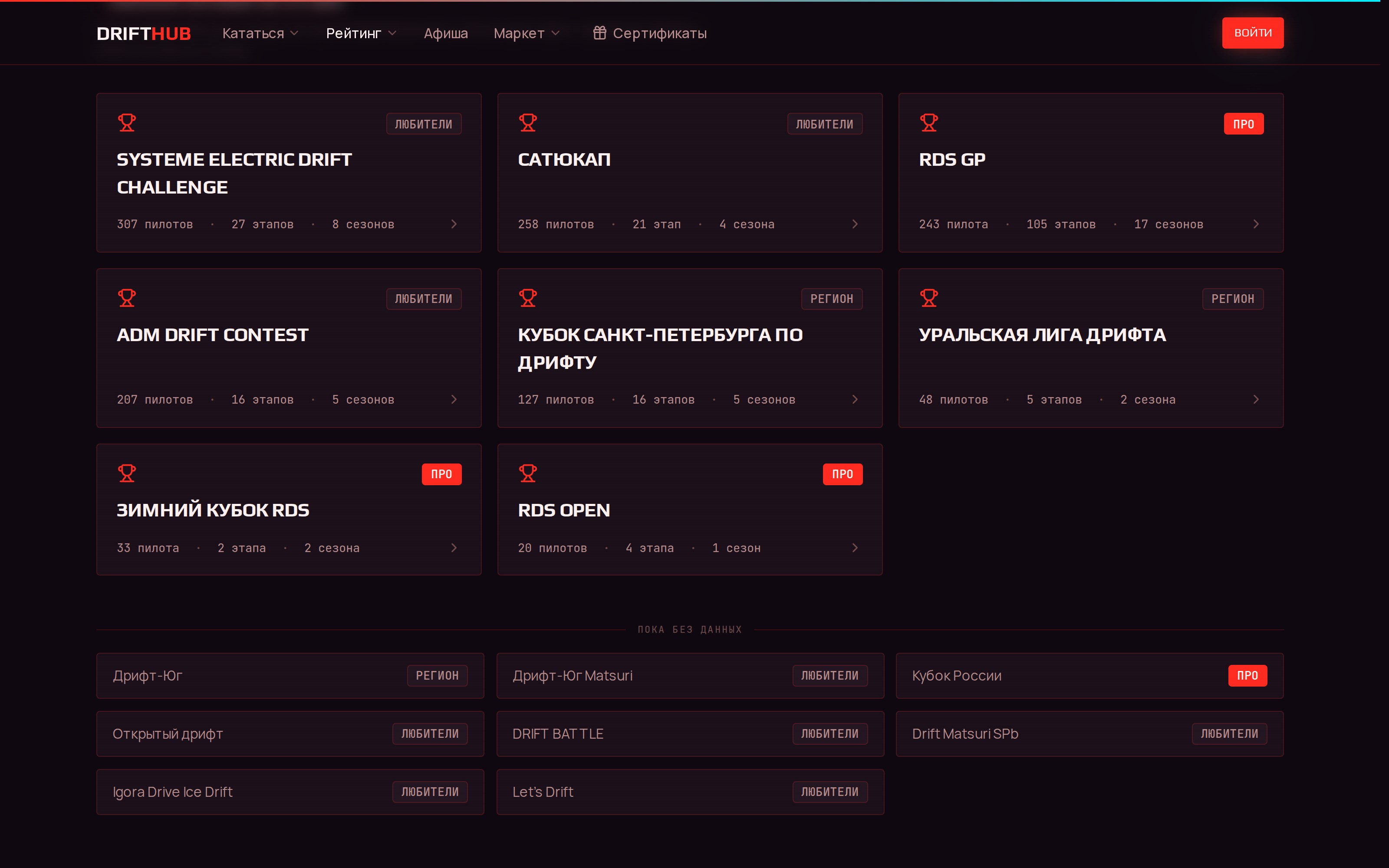This screenshot has width=1389, height=868.
Task: Click the '48 пилотов' stat
Action: [953, 400]
